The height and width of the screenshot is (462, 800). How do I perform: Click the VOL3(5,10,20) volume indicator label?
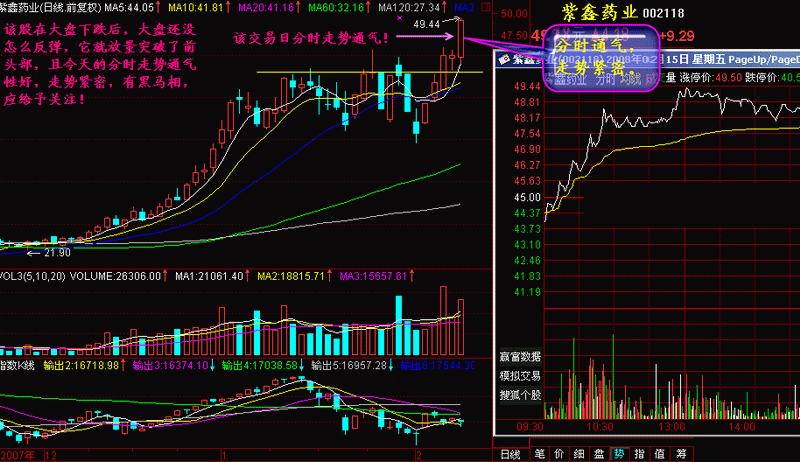(40, 276)
